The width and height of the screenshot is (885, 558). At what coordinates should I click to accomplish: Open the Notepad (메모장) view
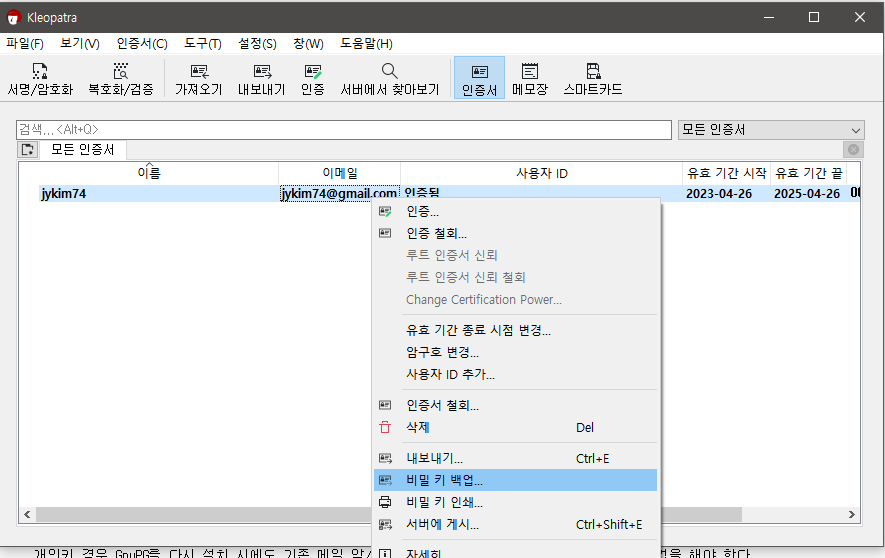(529, 79)
